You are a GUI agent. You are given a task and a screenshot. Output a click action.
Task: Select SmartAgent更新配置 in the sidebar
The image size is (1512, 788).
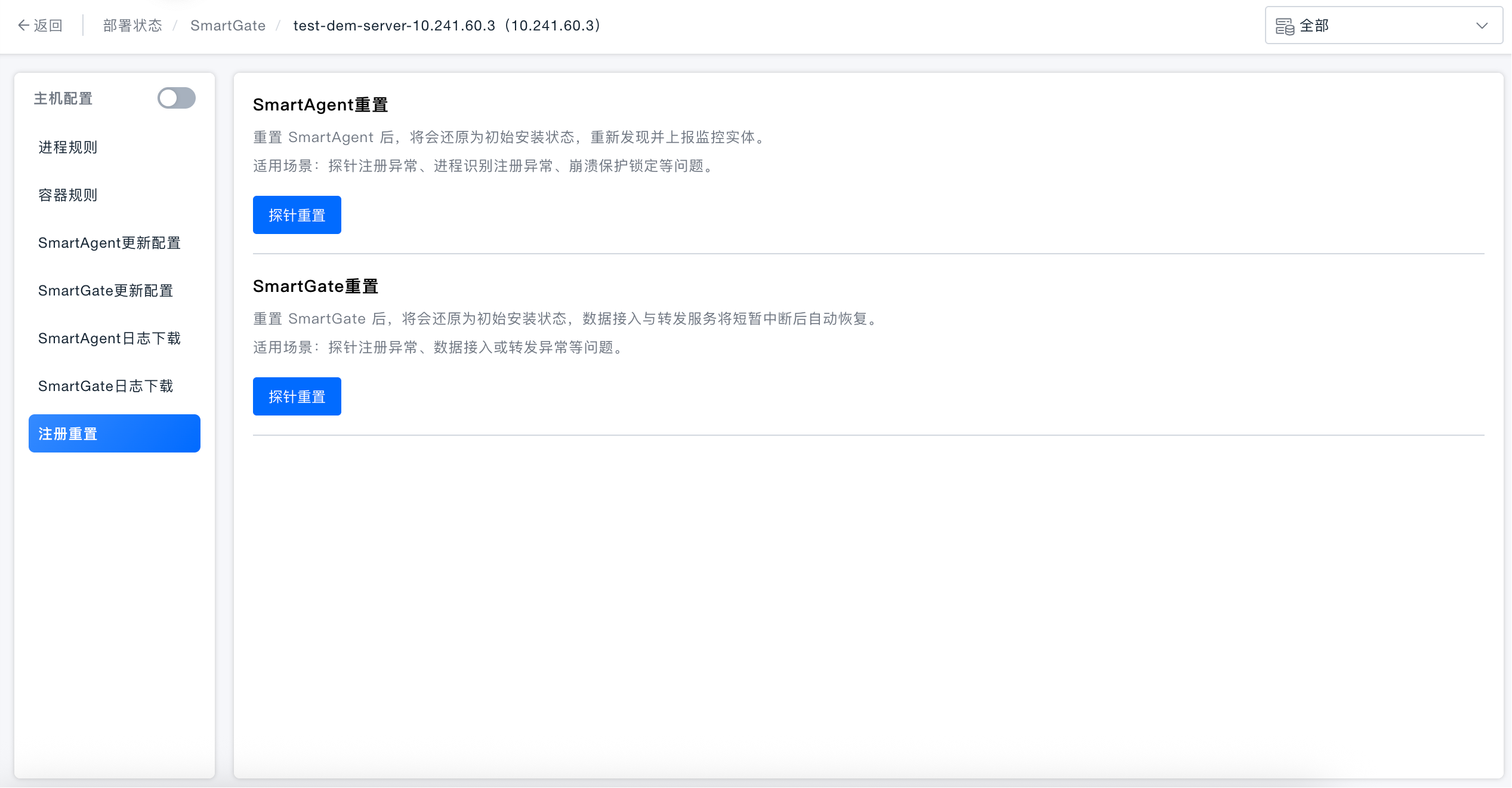115,242
